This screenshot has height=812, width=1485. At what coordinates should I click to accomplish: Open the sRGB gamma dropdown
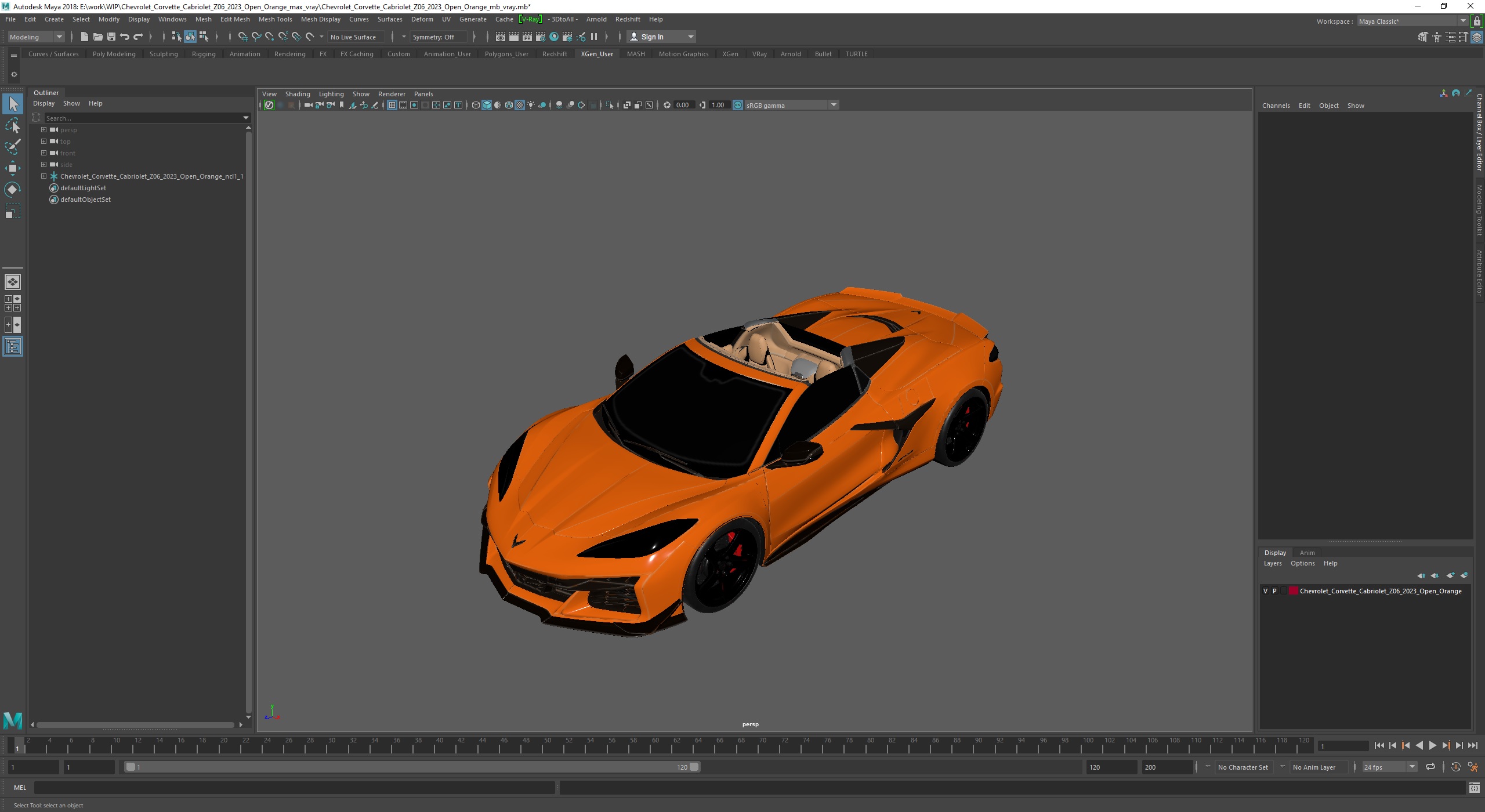click(x=791, y=105)
